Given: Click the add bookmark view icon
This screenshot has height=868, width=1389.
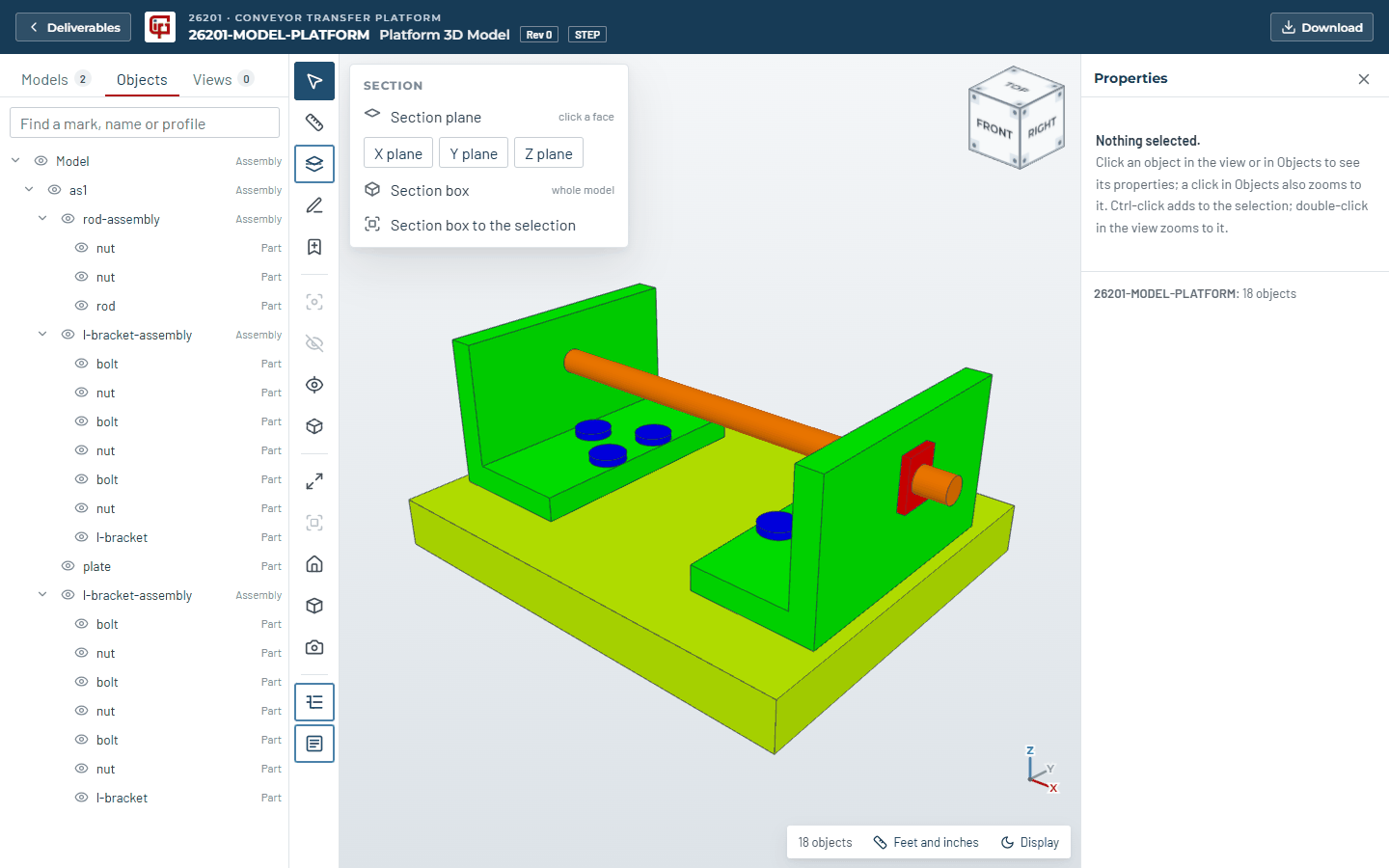Looking at the screenshot, I should 314,247.
